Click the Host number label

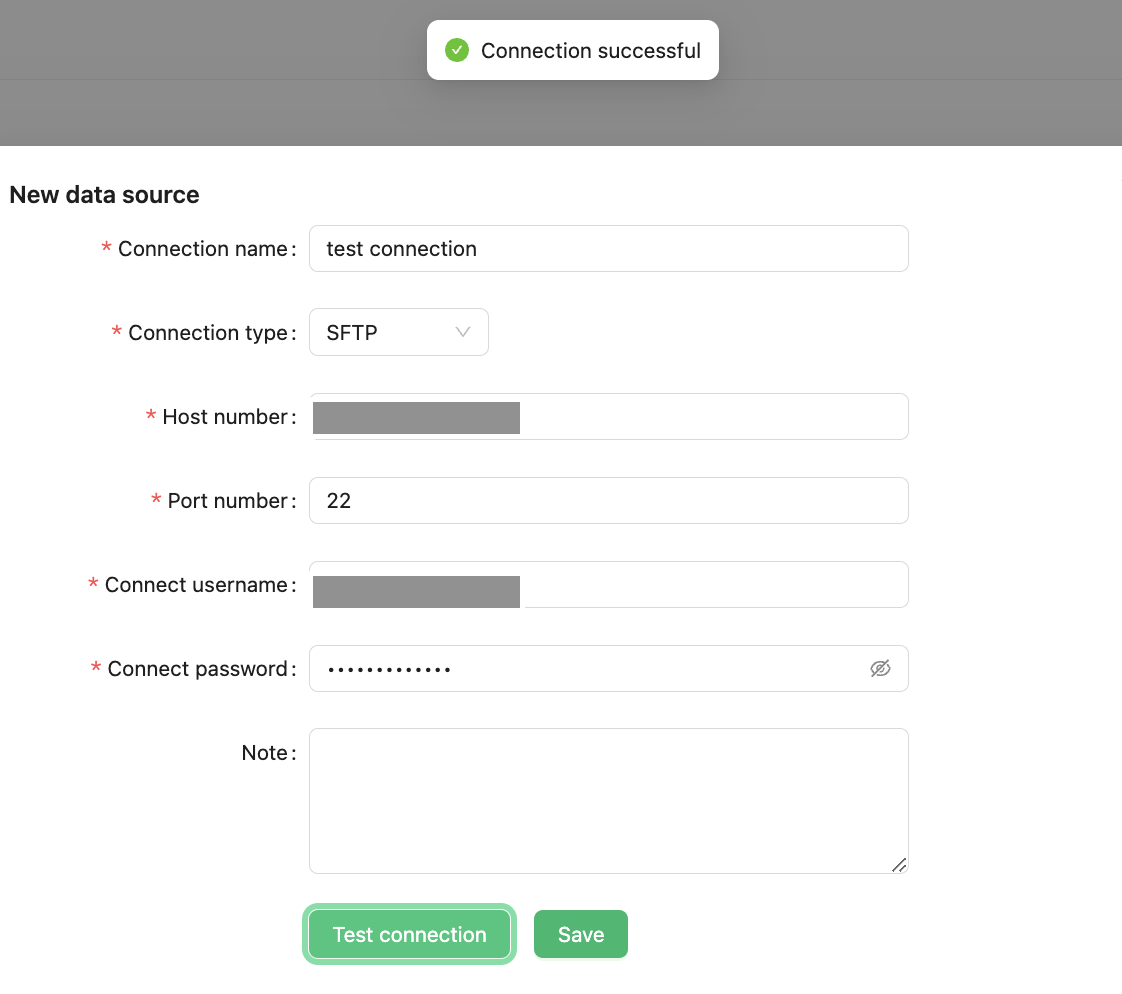[x=228, y=416]
